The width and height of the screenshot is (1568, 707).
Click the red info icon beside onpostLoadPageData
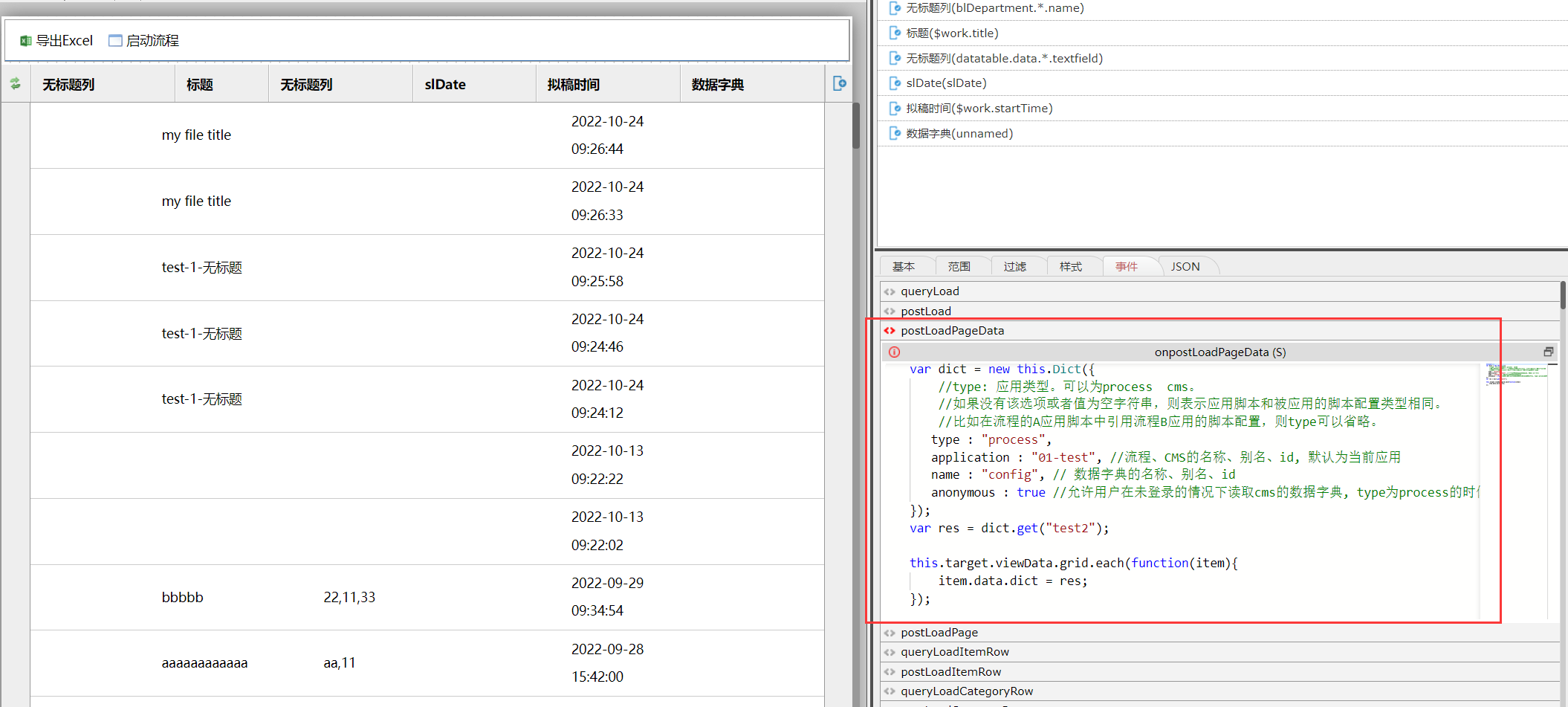pyautogui.click(x=894, y=352)
